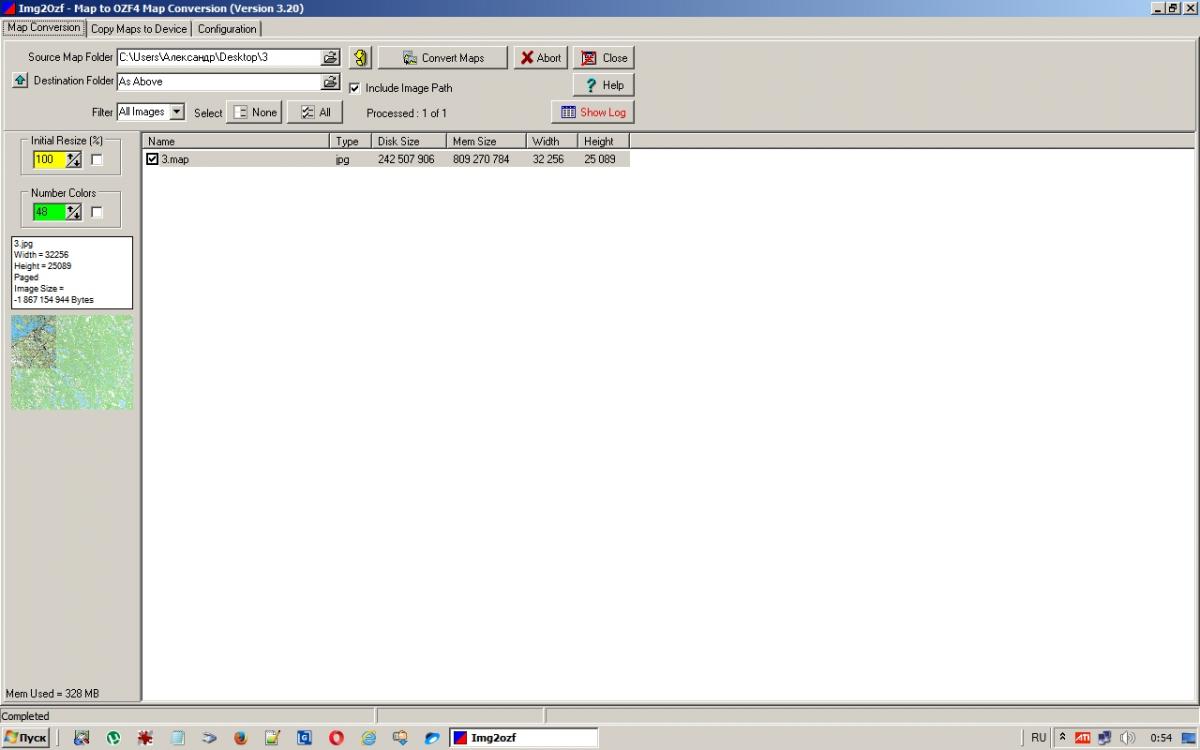Launch Firefox from the taskbar

tap(241, 738)
